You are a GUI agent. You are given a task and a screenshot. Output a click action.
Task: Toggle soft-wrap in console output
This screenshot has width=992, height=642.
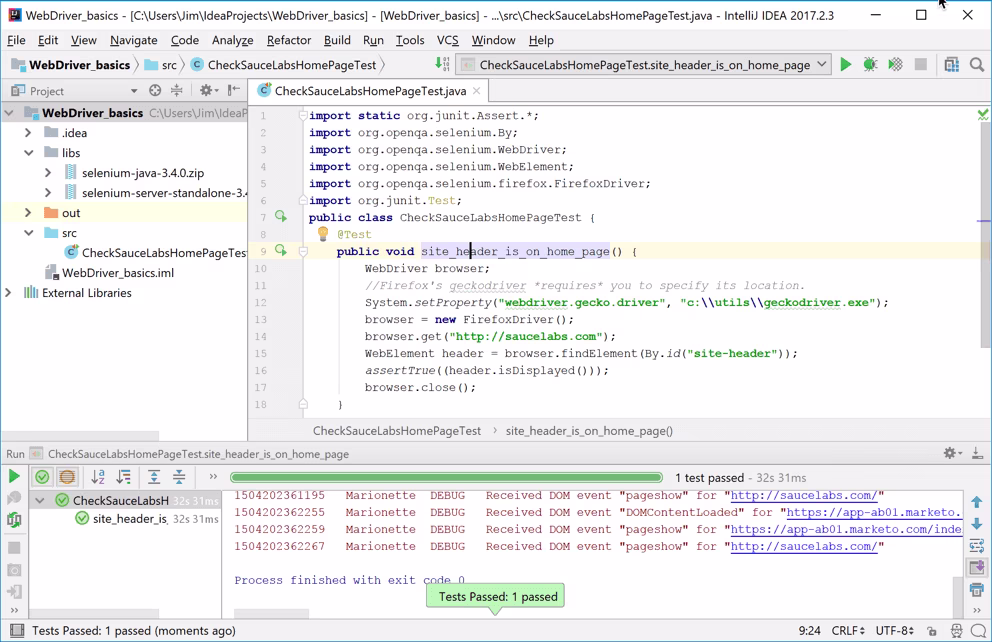[x=977, y=545]
